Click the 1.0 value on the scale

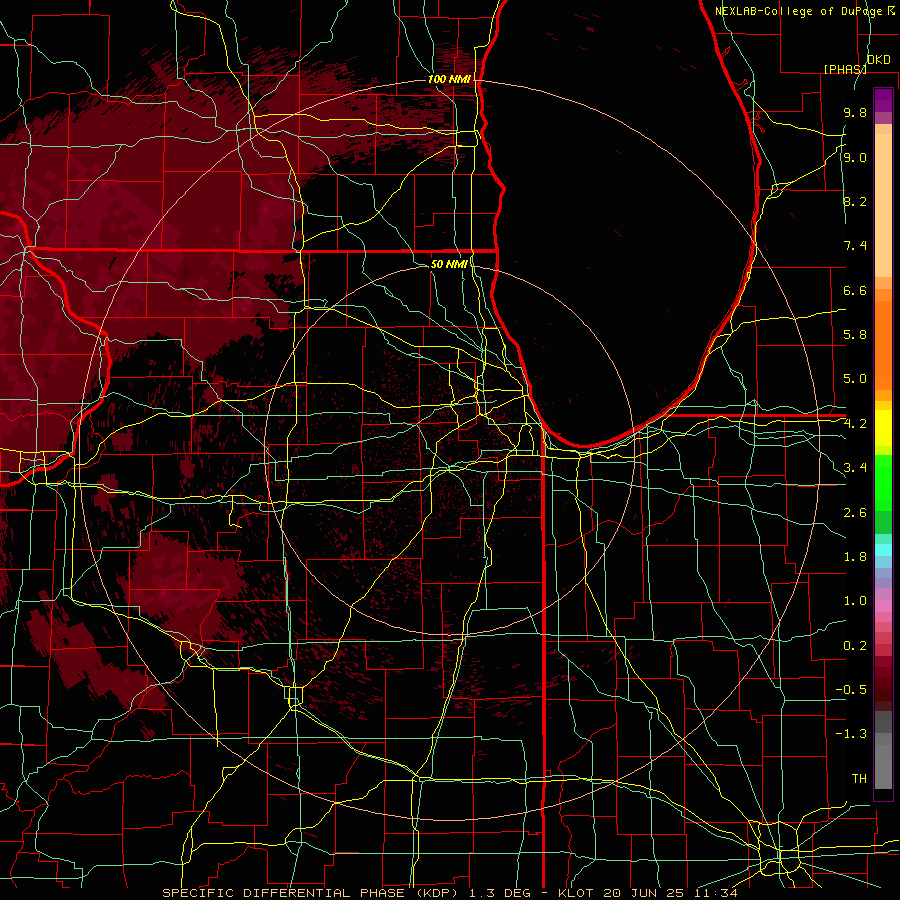(855, 601)
